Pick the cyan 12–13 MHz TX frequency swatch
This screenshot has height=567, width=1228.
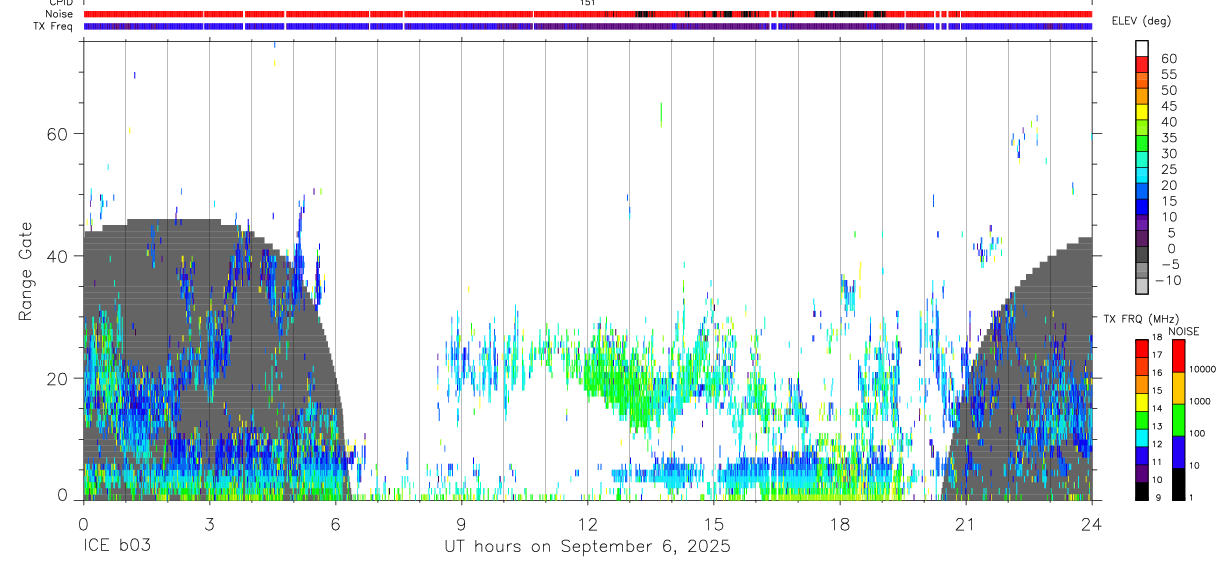tap(1142, 437)
